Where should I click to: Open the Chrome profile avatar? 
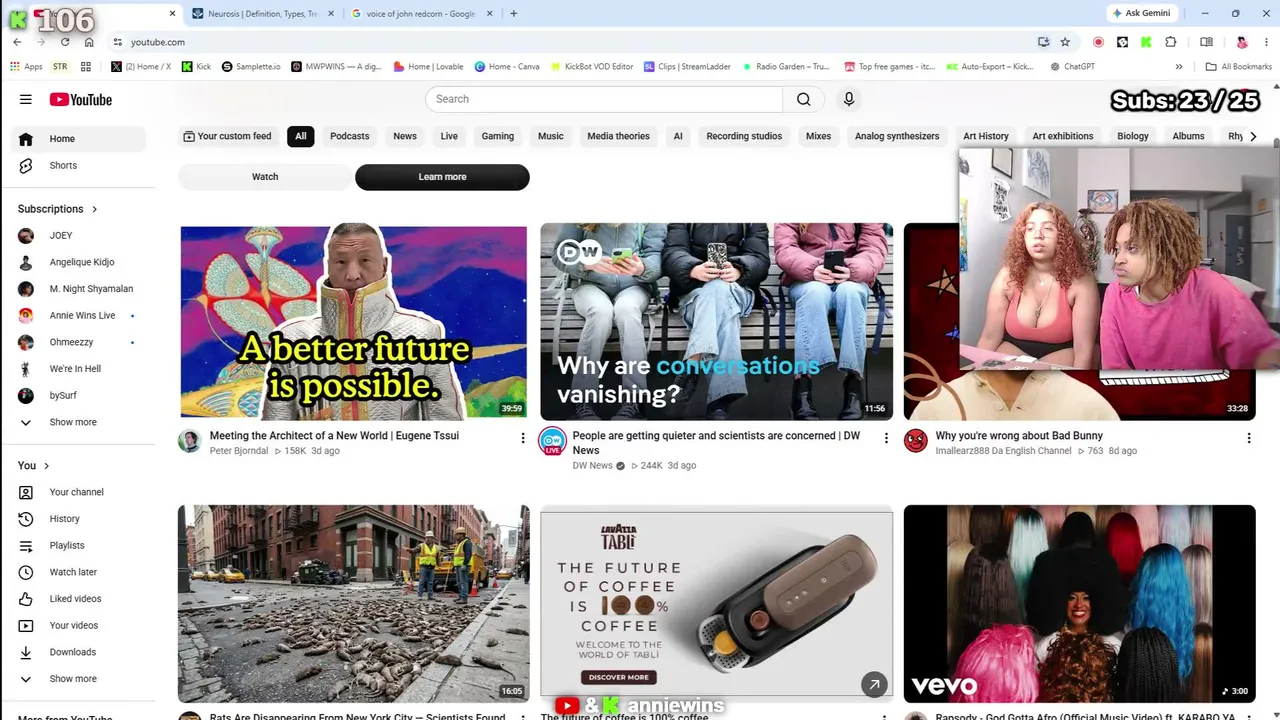pyautogui.click(x=1242, y=42)
